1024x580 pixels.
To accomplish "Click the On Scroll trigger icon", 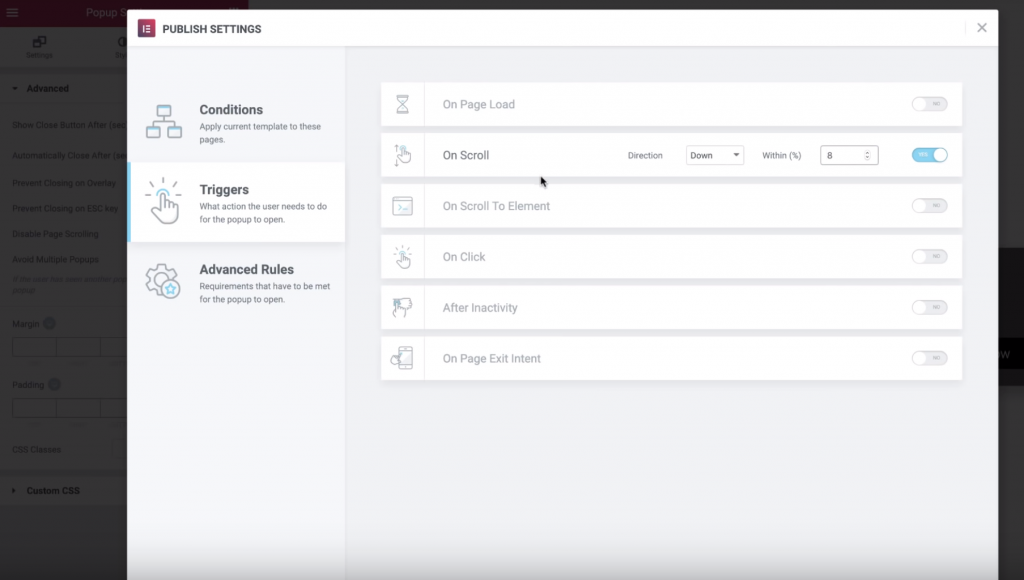I will point(402,155).
